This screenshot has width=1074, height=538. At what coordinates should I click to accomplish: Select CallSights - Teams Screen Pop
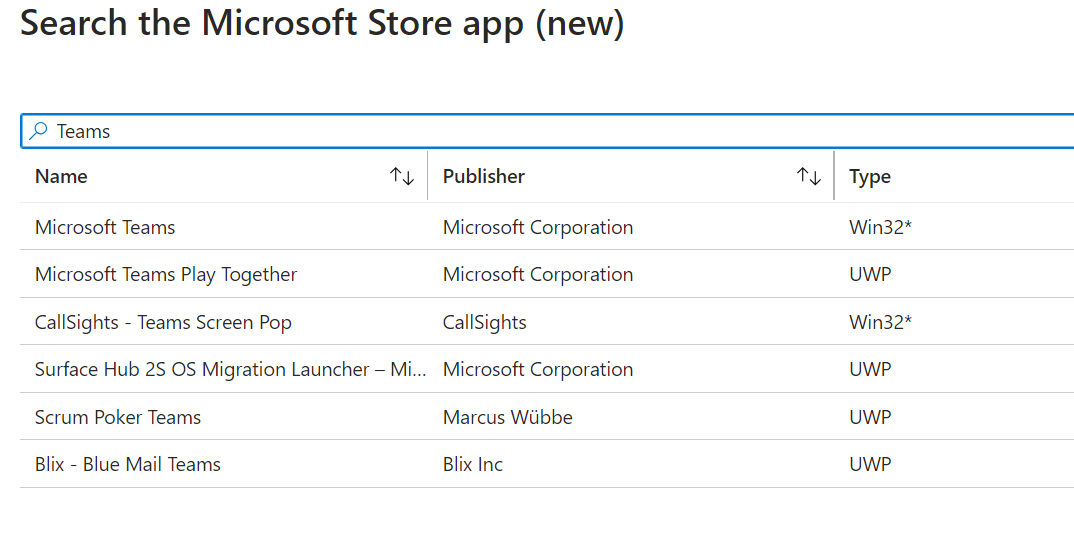click(163, 322)
